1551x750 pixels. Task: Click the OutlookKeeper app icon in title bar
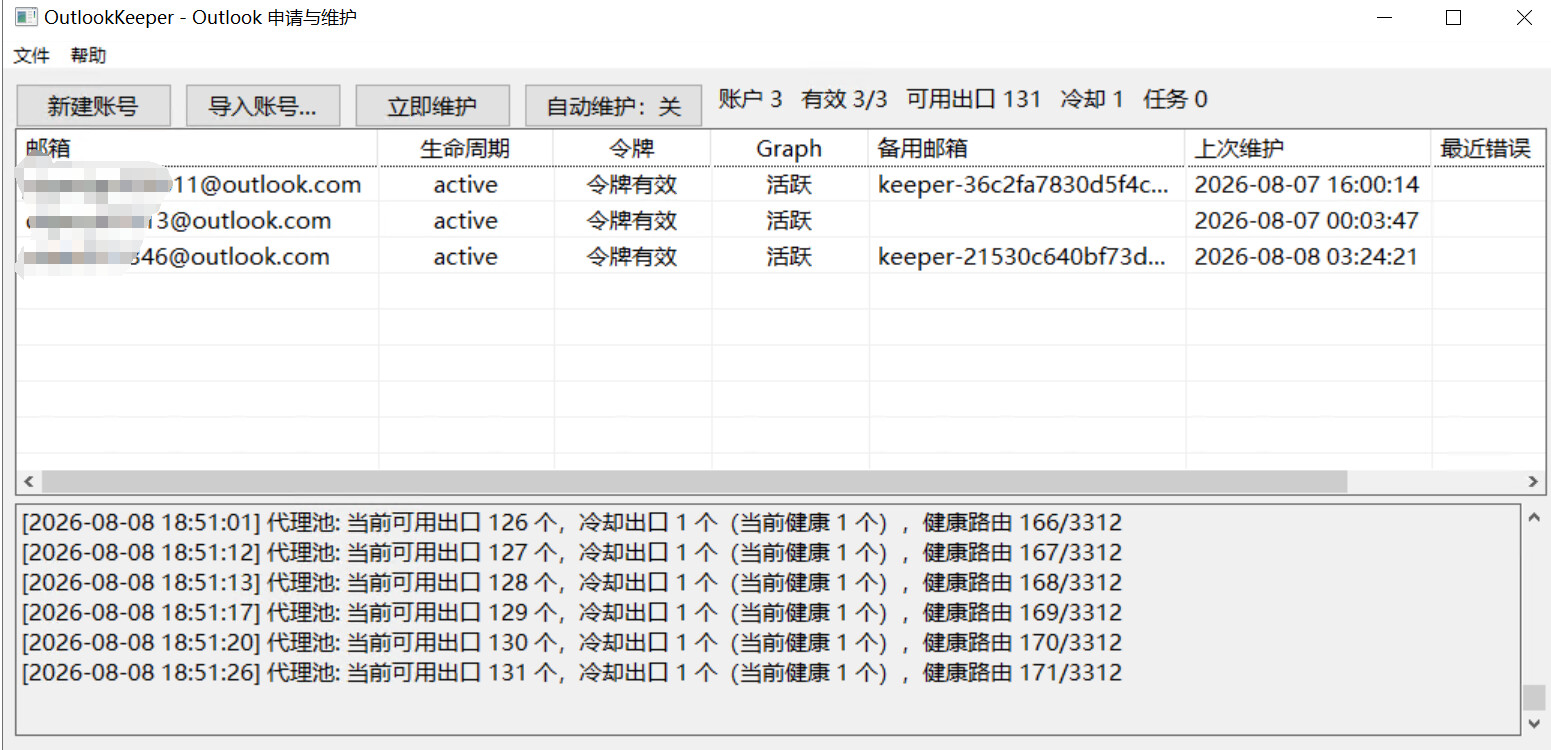[26, 17]
